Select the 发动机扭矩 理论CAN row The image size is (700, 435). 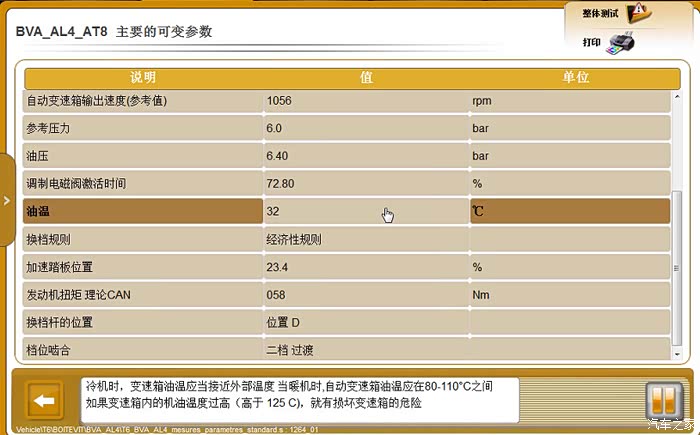tap(143, 295)
